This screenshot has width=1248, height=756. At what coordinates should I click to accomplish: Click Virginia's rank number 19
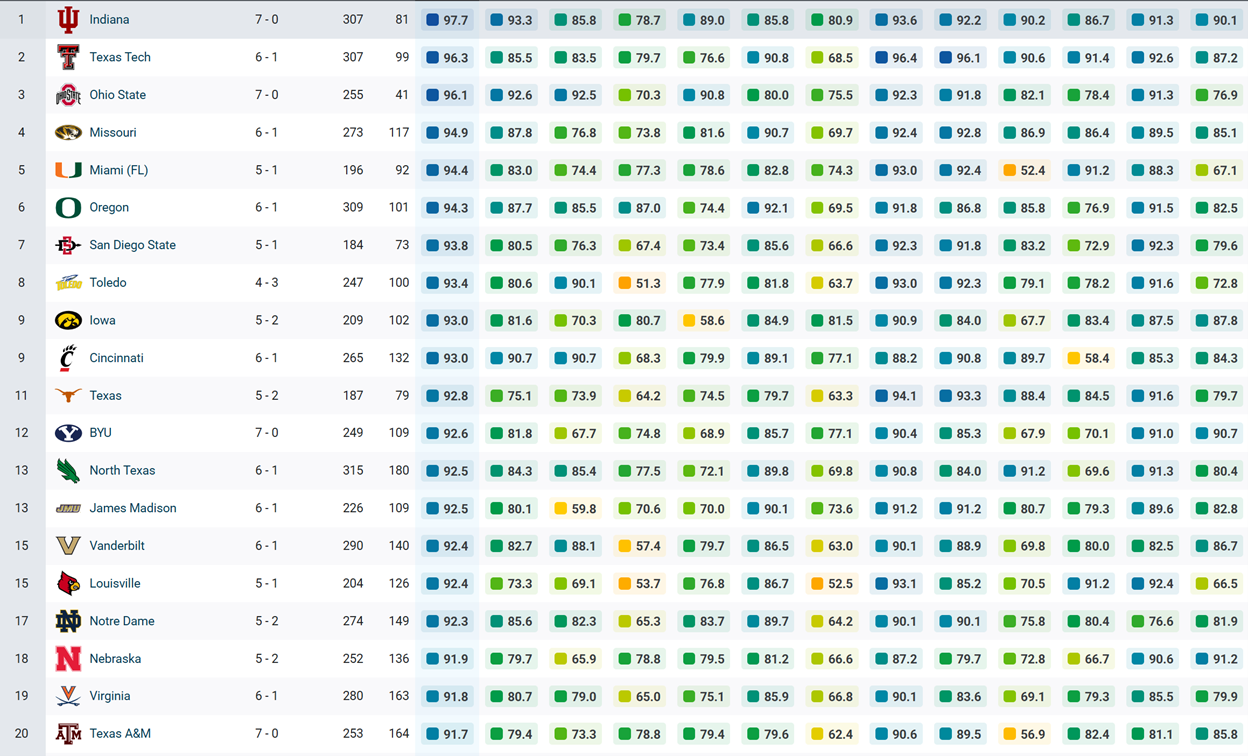coord(21,696)
